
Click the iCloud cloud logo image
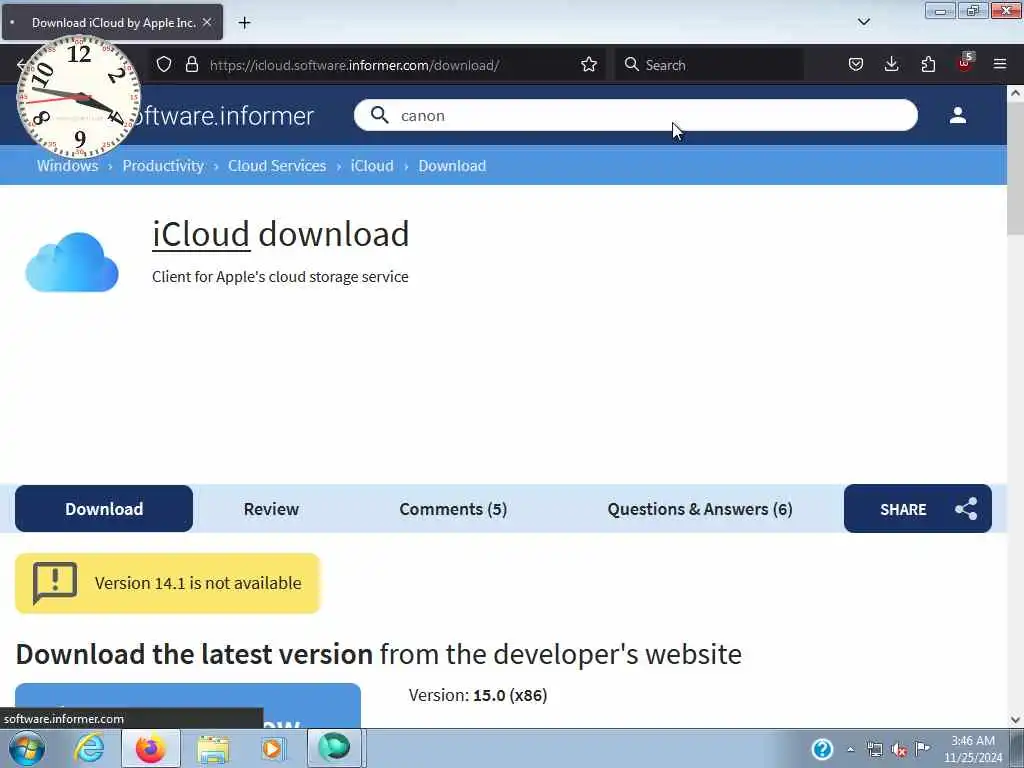(72, 262)
